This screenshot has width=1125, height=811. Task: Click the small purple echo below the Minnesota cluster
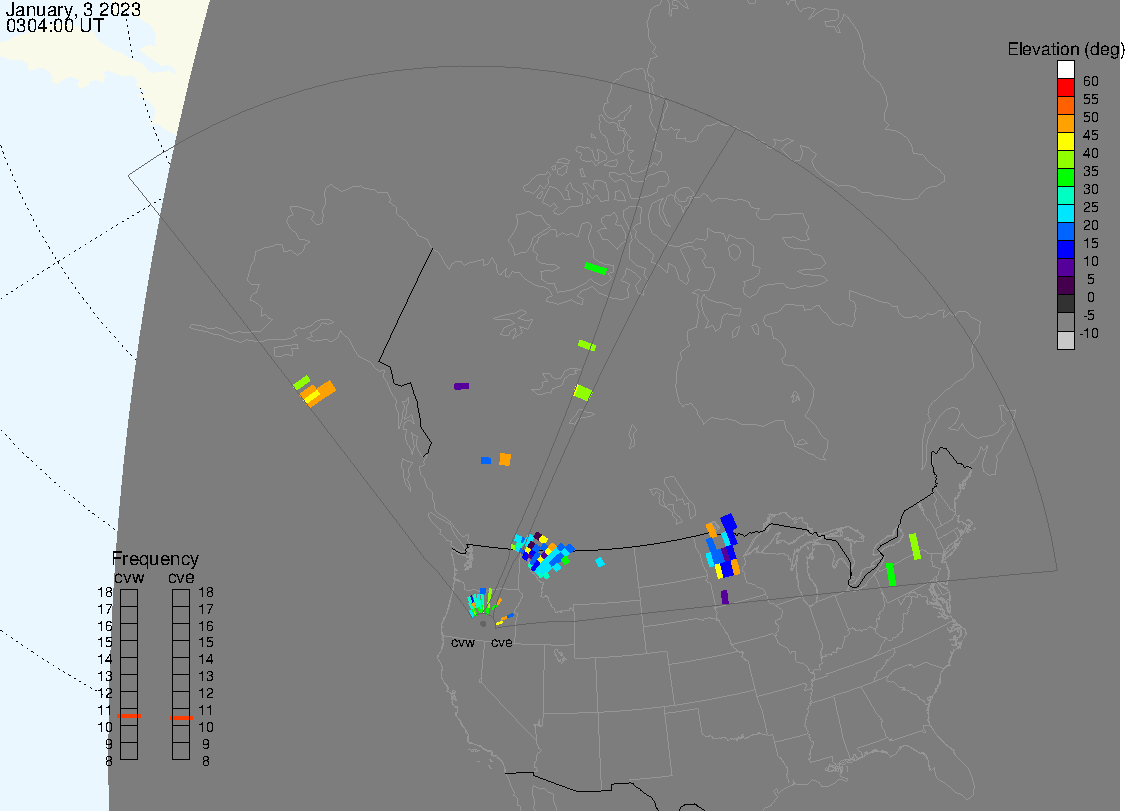pyautogui.click(x=724, y=597)
